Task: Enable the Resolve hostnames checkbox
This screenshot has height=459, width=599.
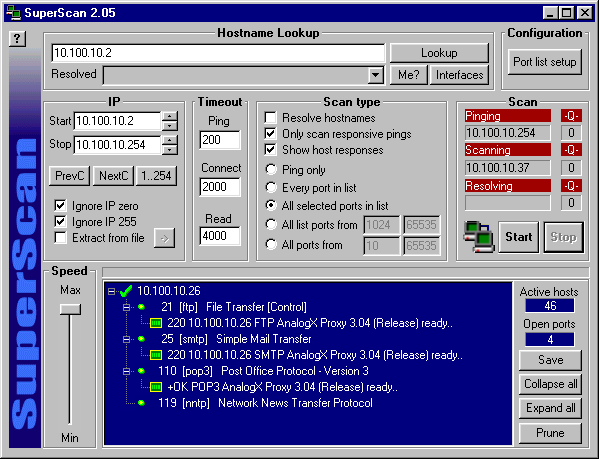Action: point(270,117)
